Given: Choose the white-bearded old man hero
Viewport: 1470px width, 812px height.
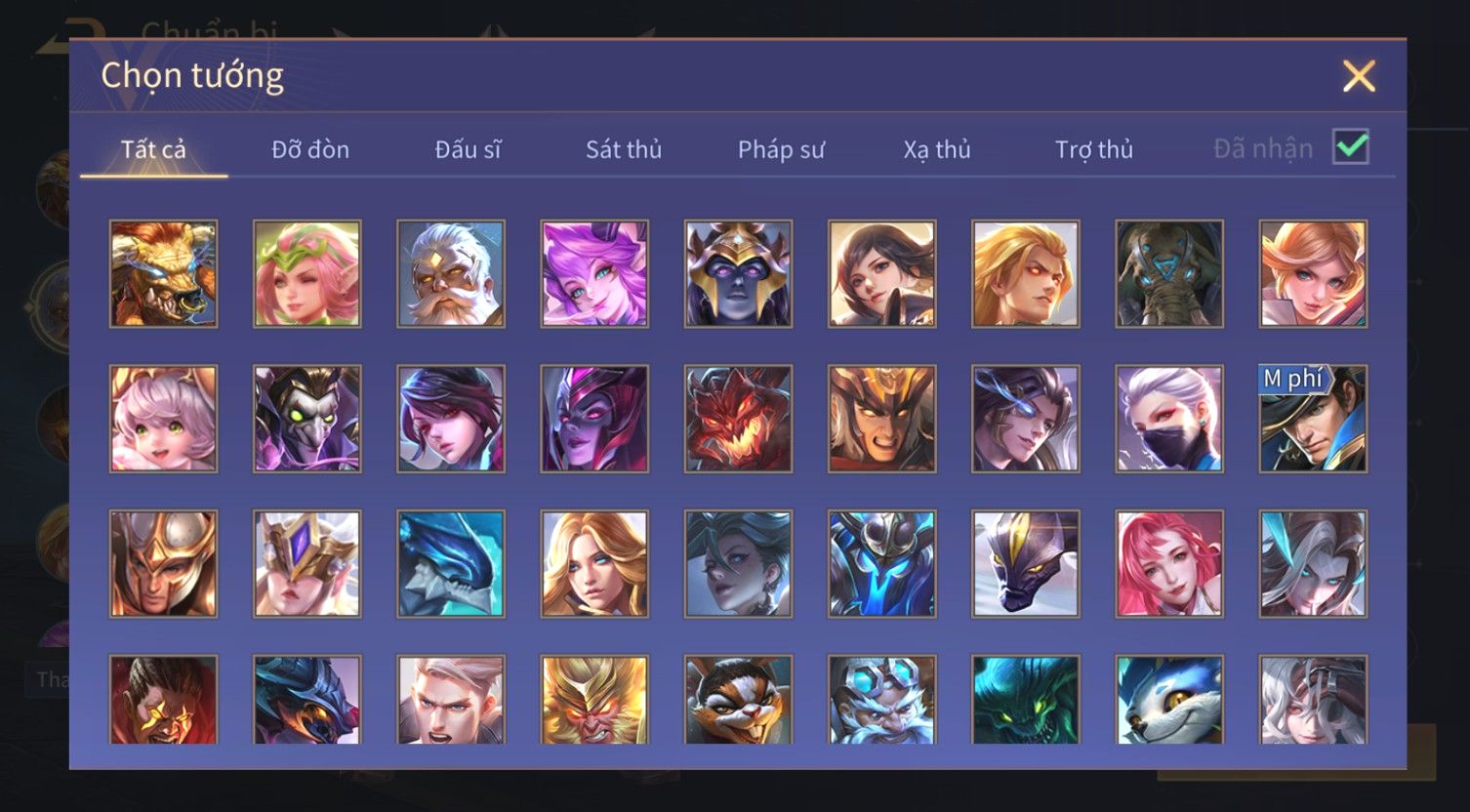Looking at the screenshot, I should pyautogui.click(x=451, y=273).
